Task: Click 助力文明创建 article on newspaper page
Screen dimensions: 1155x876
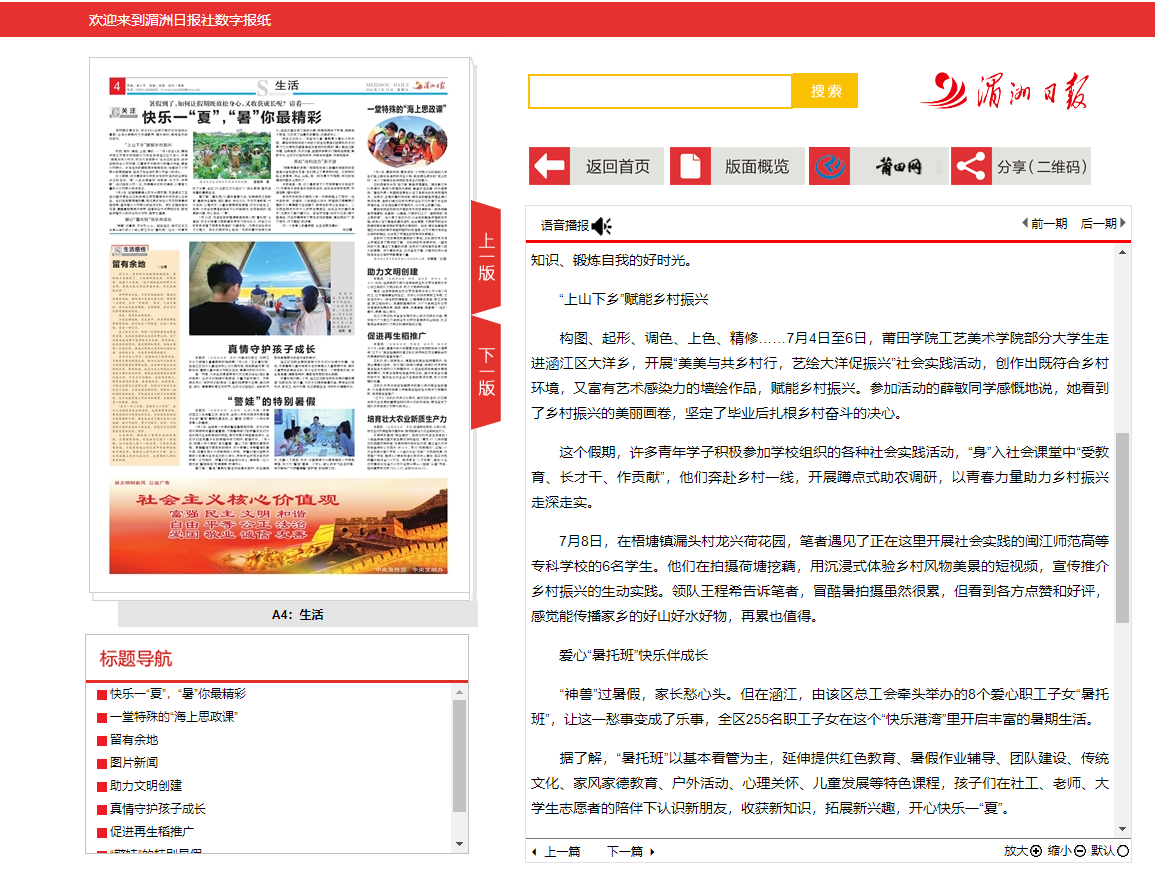Action: pyautogui.click(x=407, y=295)
